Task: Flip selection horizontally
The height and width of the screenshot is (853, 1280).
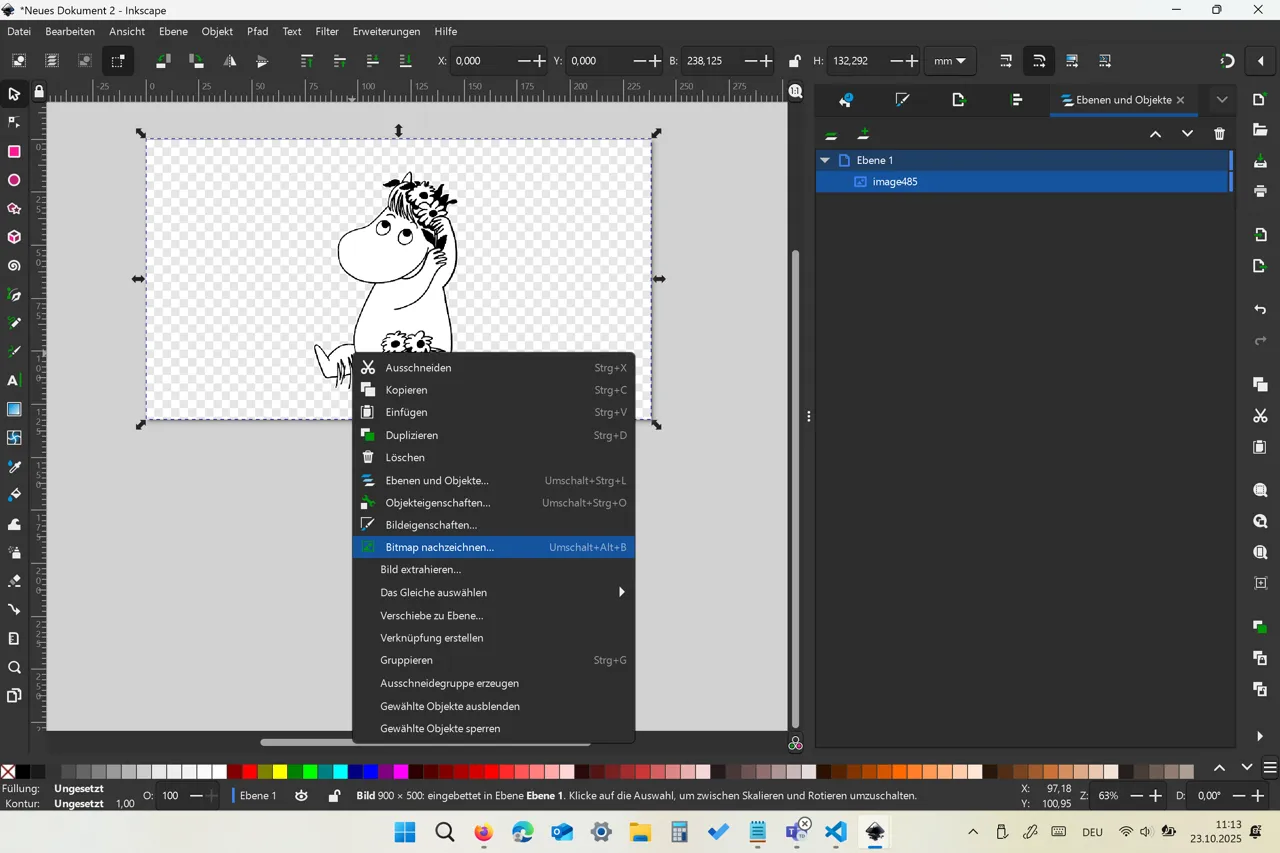Action: click(x=229, y=61)
